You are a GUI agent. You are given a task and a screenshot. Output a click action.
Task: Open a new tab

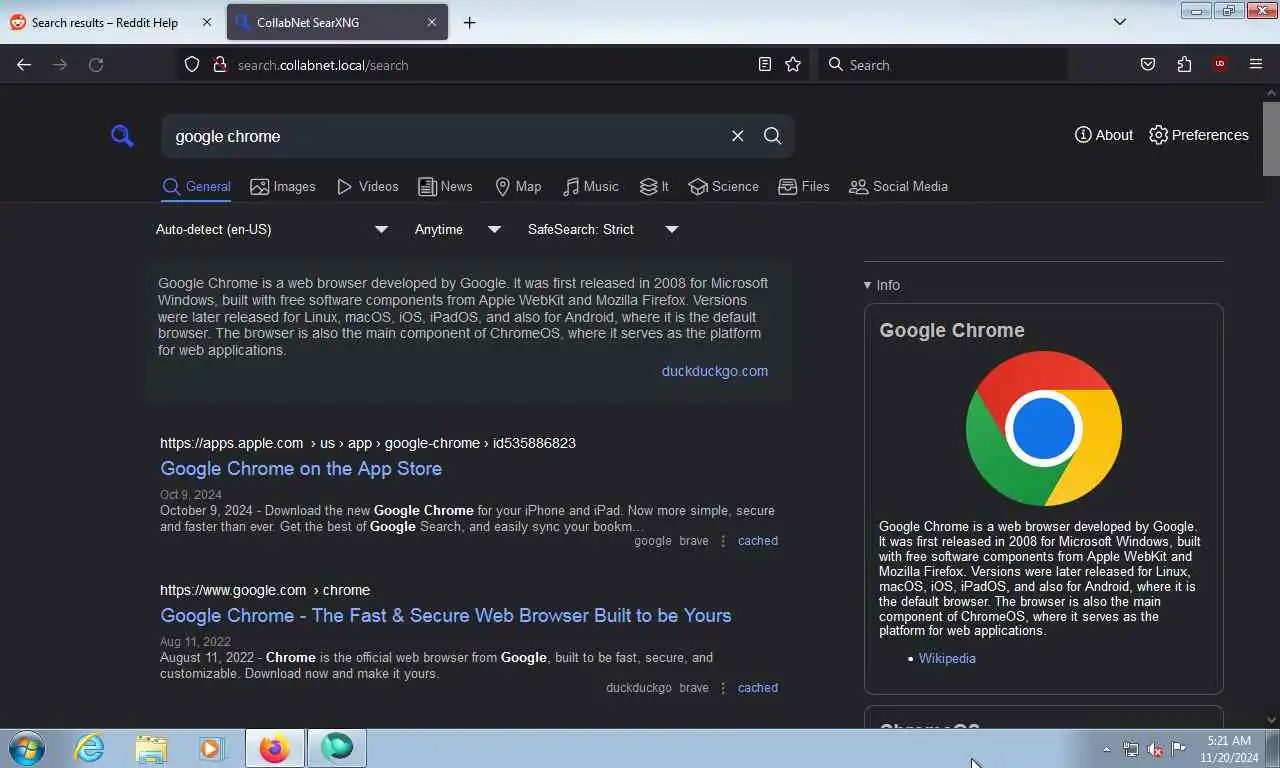pos(469,22)
